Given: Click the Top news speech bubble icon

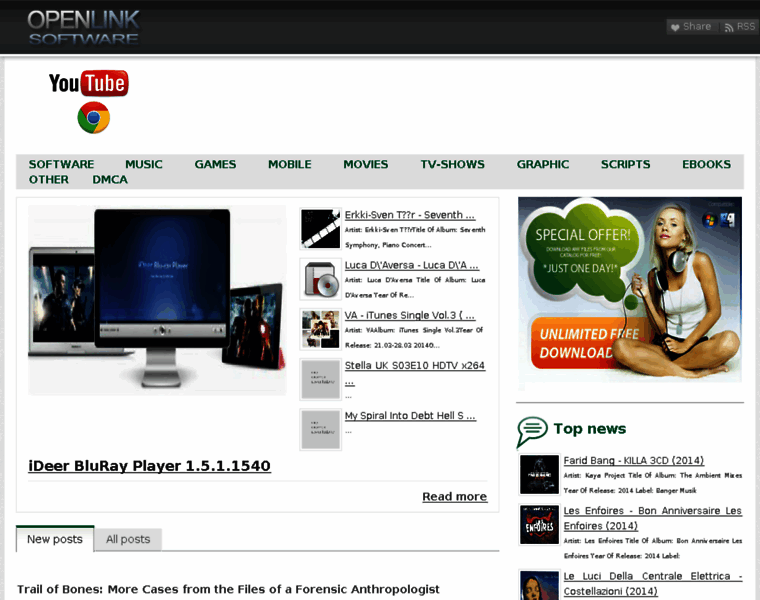Looking at the screenshot, I should coord(532,431).
